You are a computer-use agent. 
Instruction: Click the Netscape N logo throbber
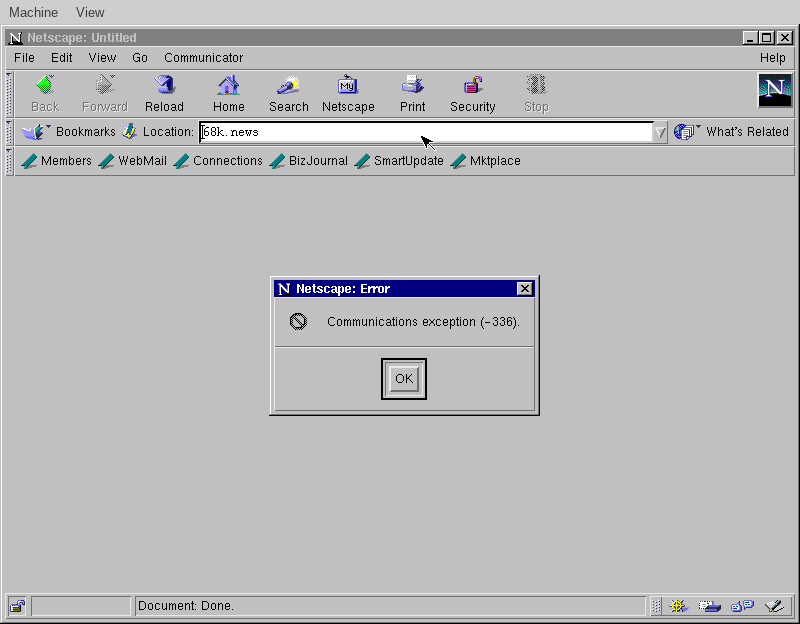point(775,90)
